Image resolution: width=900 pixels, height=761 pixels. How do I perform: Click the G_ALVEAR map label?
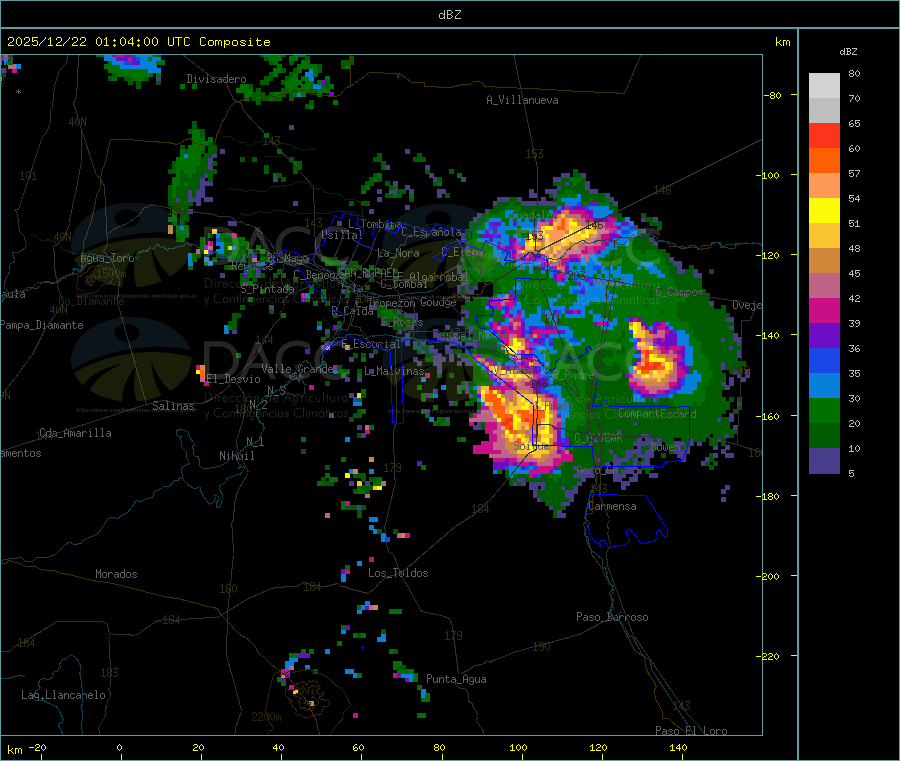point(598,438)
